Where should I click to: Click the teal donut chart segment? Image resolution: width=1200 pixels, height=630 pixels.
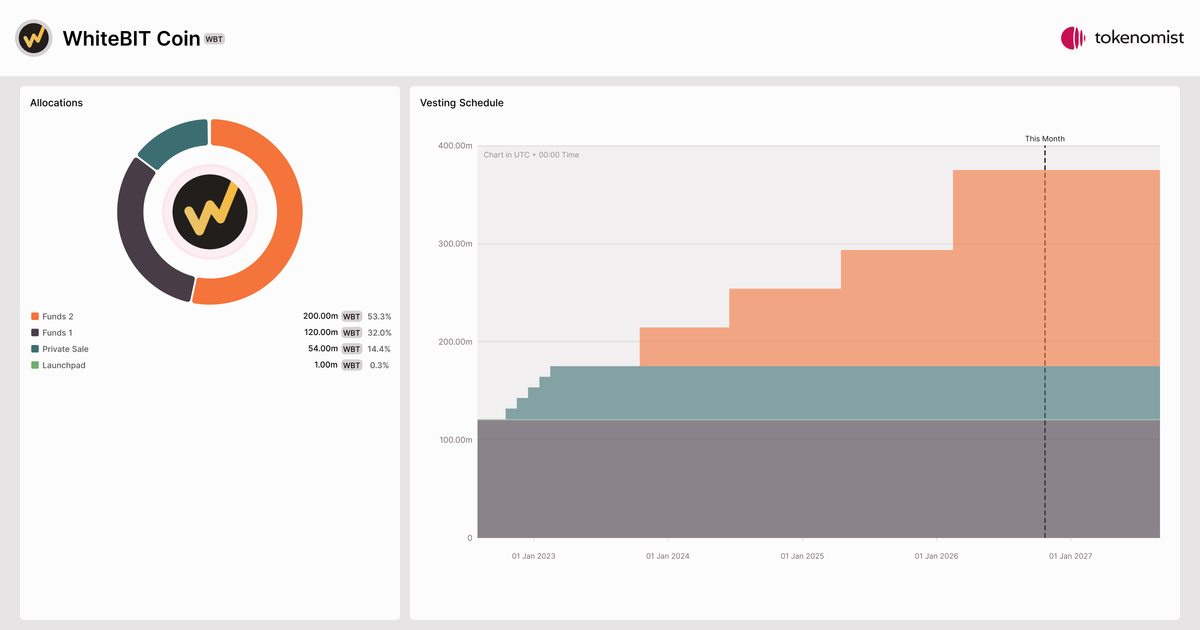pos(168,141)
